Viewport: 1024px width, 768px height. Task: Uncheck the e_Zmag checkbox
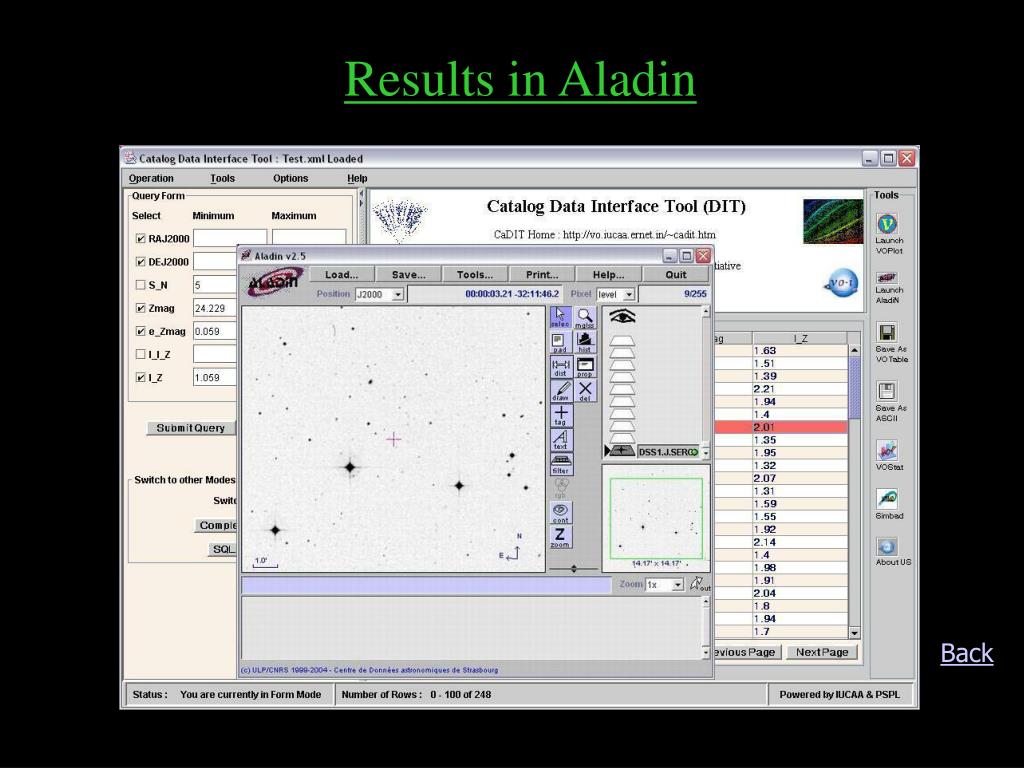tap(140, 331)
